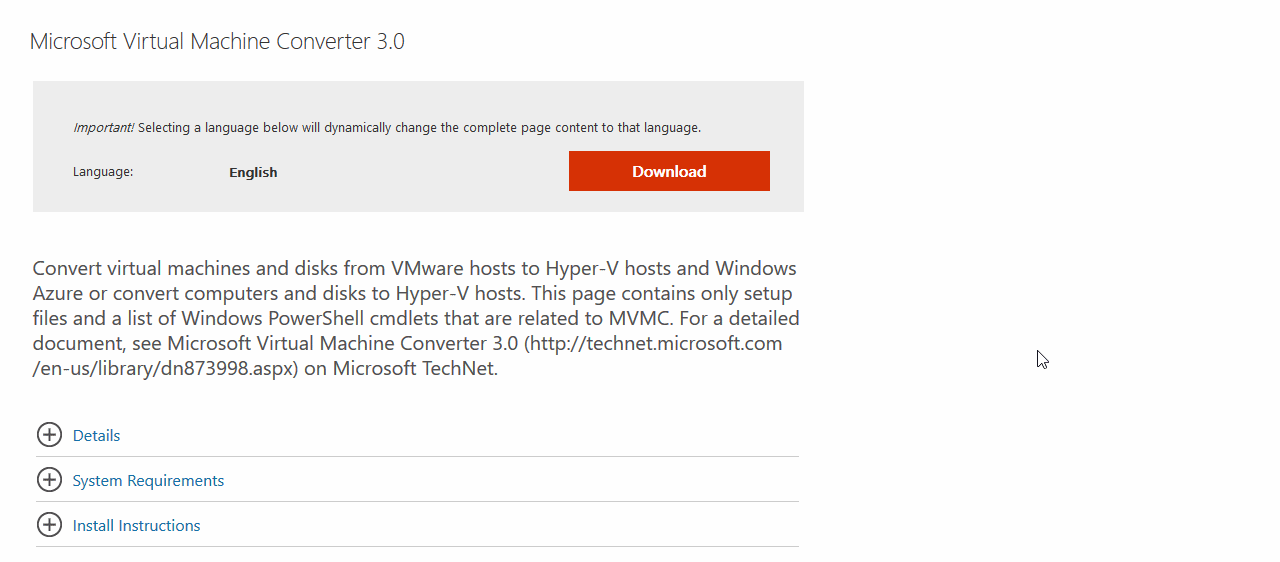Expand System Requirements using its plus icon
Image resolution: width=1280 pixels, height=562 pixels.
pos(49,480)
